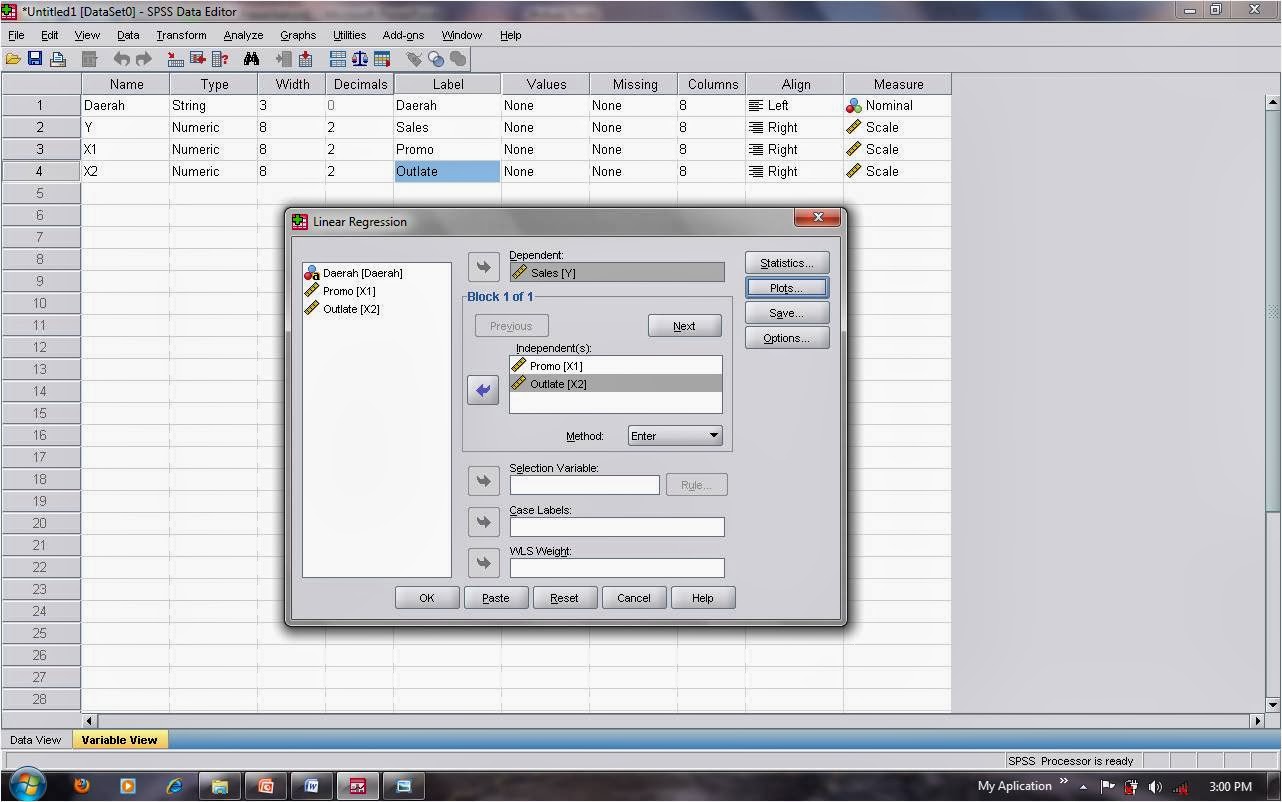Click the Print toolbar icon
Image resolution: width=1282 pixels, height=802 pixels.
pyautogui.click(x=58, y=59)
